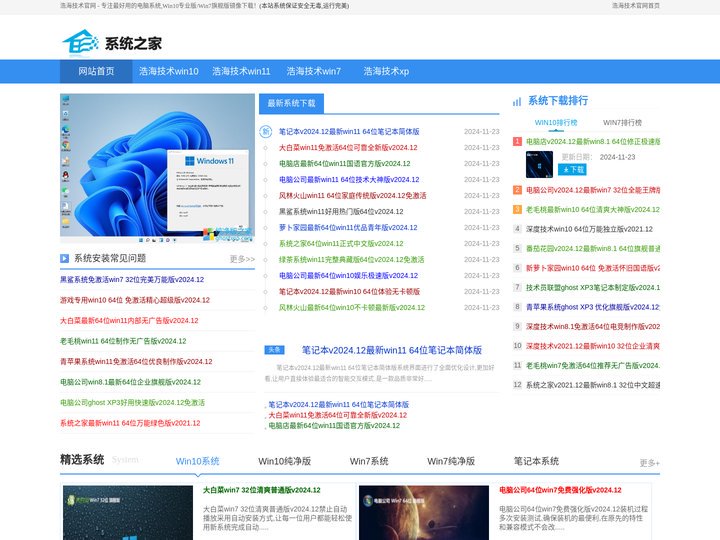Click date 2024-11-23 beside 笔记本v2024.12最新win11
The image size is (720, 540).
[x=482, y=132]
